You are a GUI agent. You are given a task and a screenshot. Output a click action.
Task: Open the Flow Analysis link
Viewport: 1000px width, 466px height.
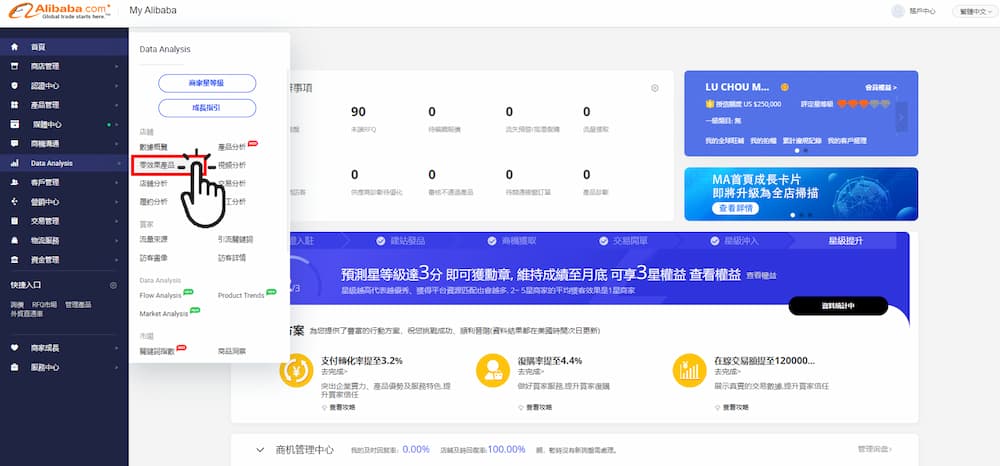pos(161,296)
